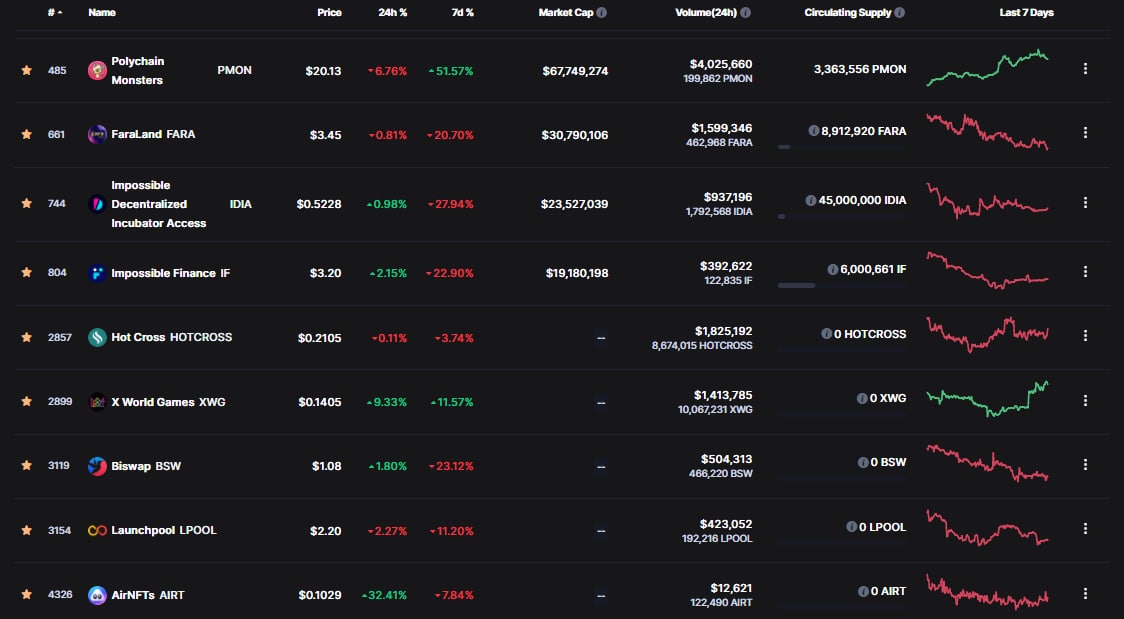This screenshot has width=1124, height=619.
Task: Expand the options menu for Launchpool
Action: tap(1085, 529)
